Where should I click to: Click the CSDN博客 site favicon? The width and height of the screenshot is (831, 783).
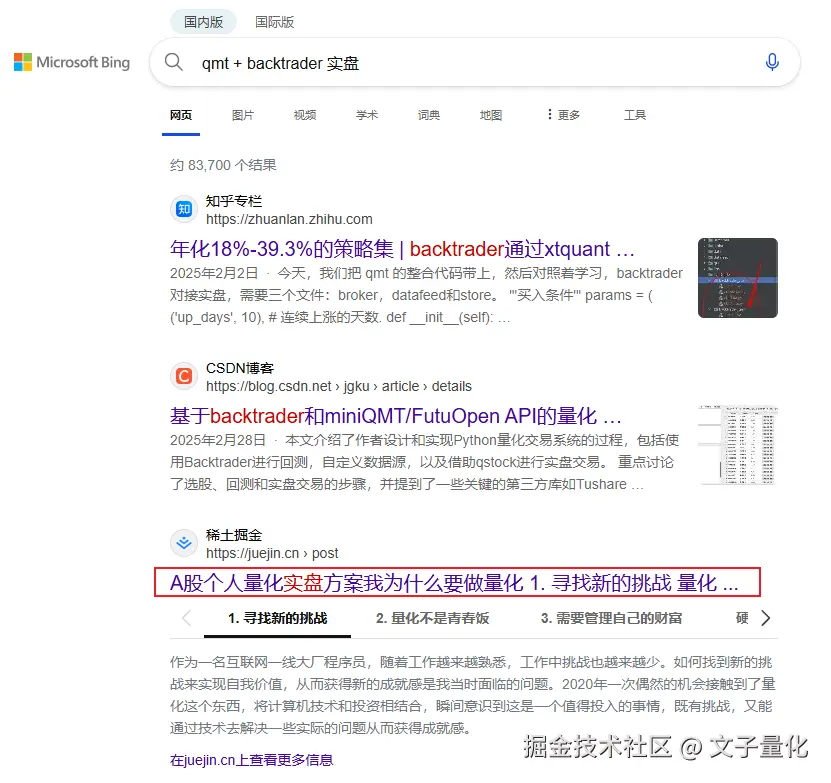point(184,376)
